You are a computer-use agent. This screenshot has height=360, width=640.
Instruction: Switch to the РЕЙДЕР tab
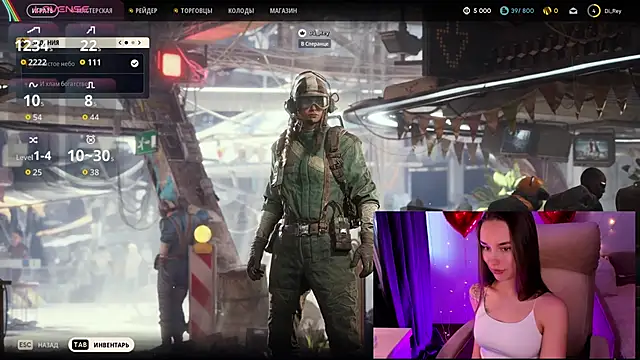(143, 11)
